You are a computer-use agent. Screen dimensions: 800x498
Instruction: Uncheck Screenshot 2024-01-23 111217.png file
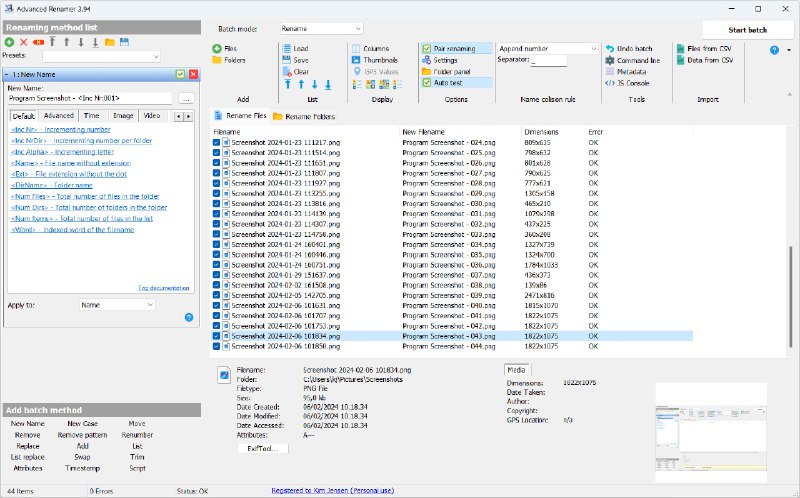[216, 142]
